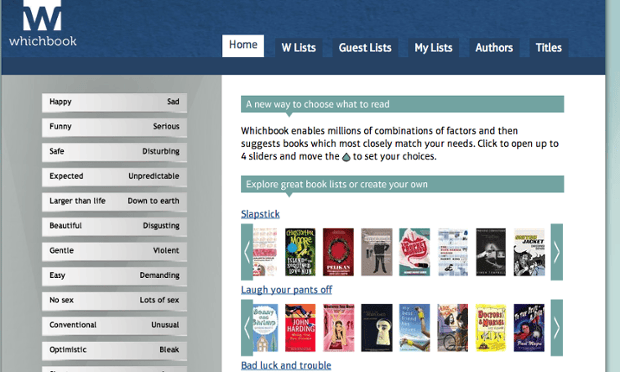Toggle the Optimistic–Bleak slider bar
The image size is (620, 372).
tap(114, 351)
